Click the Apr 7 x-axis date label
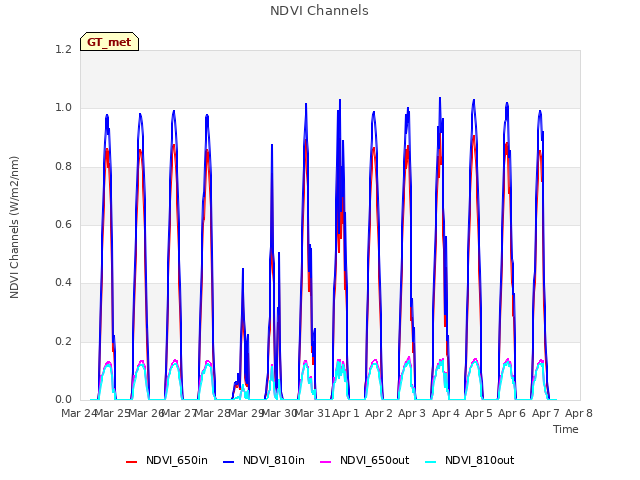 click(545, 413)
